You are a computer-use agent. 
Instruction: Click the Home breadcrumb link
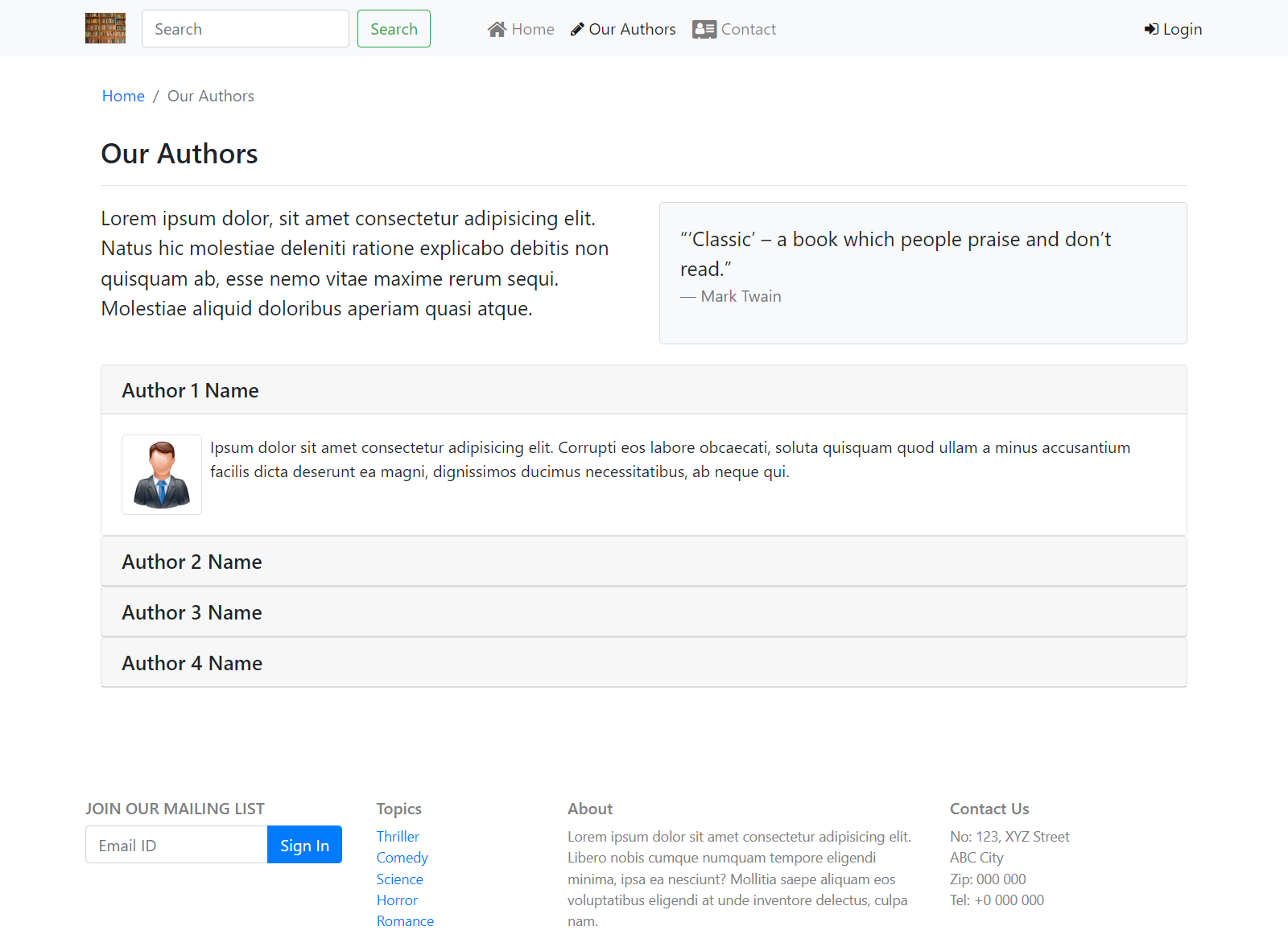tap(123, 96)
